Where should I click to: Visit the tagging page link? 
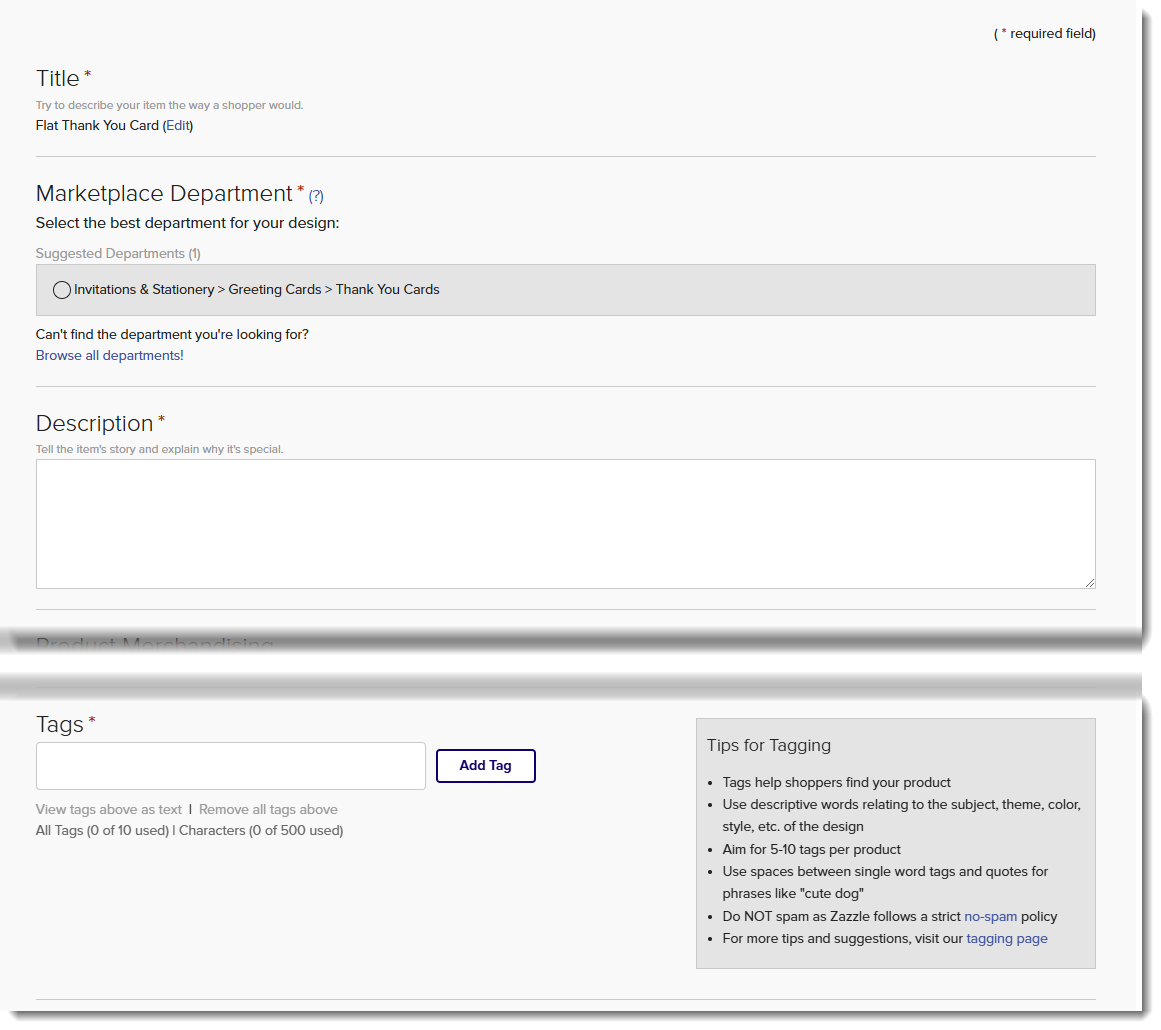[x=1007, y=939]
